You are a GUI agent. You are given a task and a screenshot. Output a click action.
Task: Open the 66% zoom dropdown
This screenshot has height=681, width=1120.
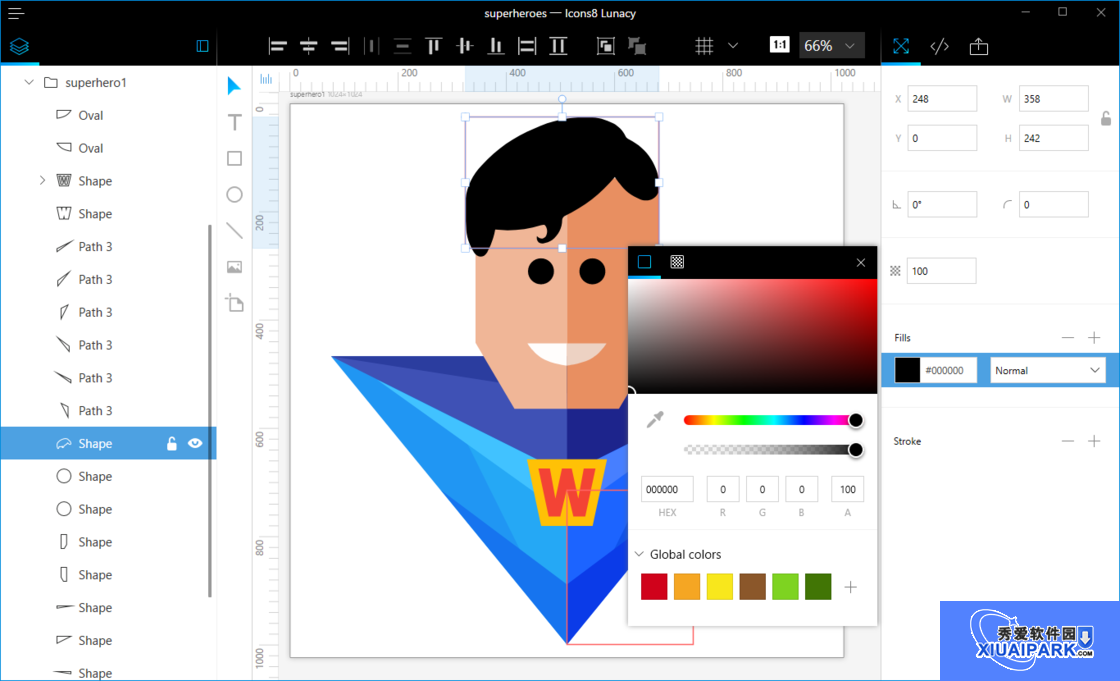pyautogui.click(x=831, y=46)
